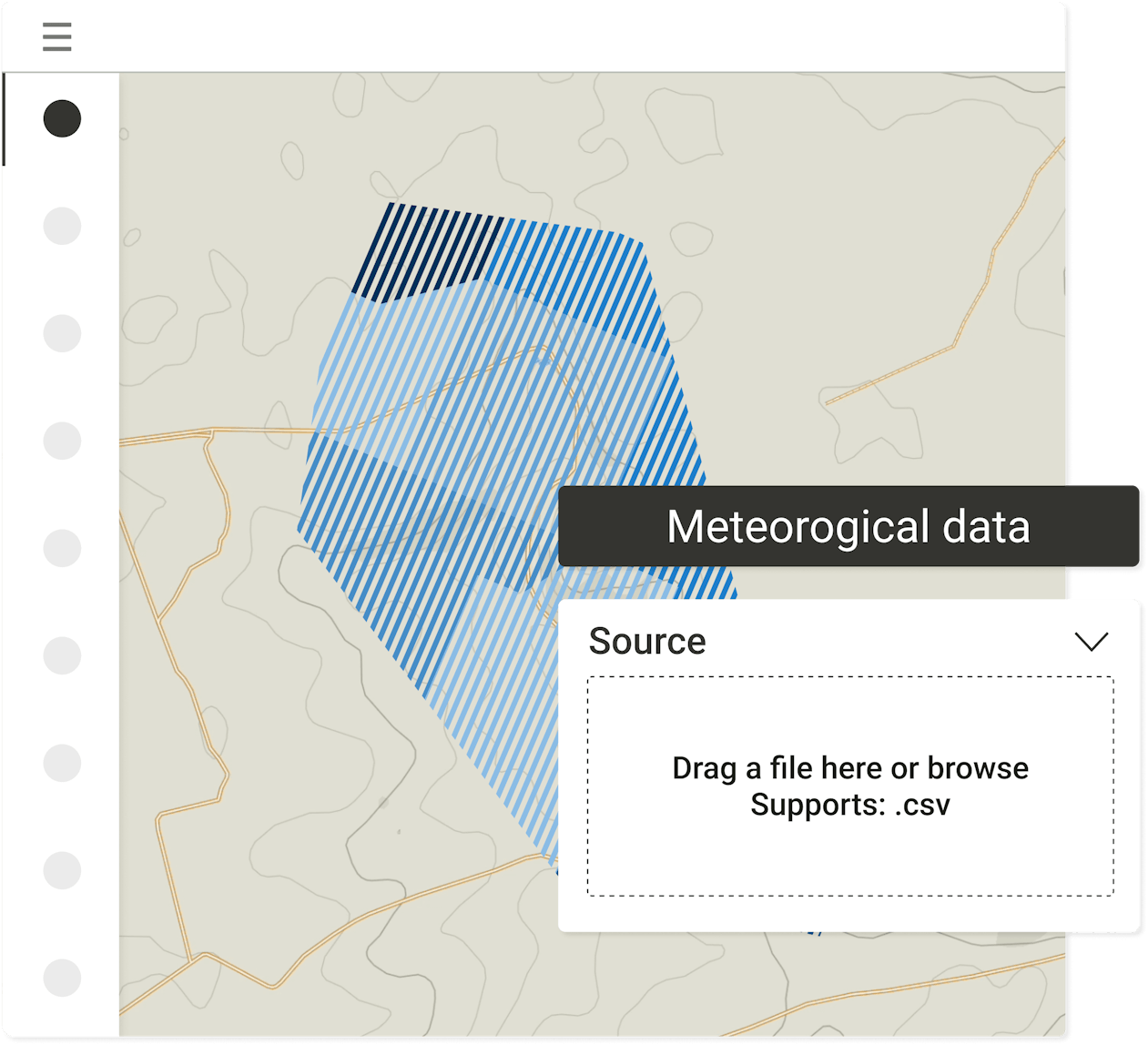Open the eighth sidebar circle from top

(62, 870)
